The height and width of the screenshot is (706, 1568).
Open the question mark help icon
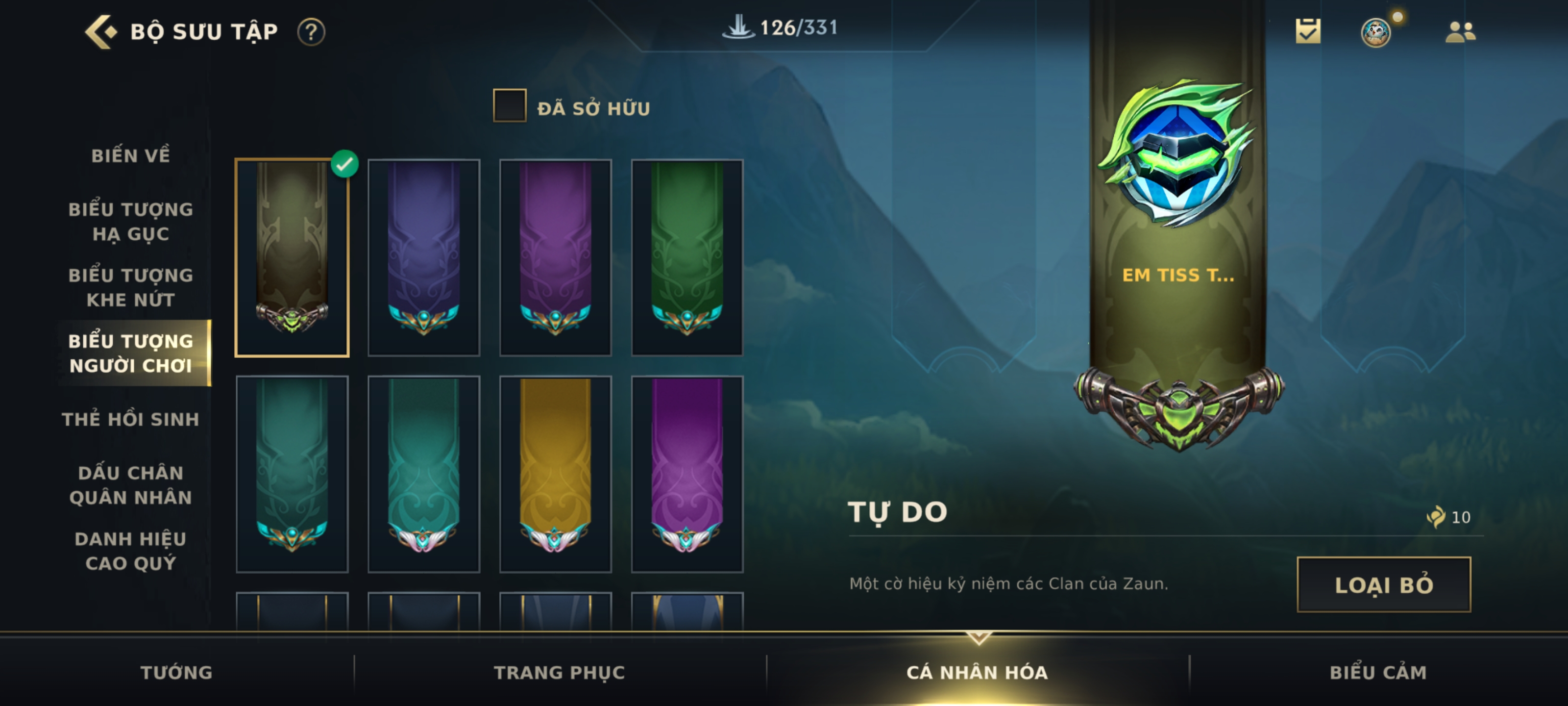point(311,32)
